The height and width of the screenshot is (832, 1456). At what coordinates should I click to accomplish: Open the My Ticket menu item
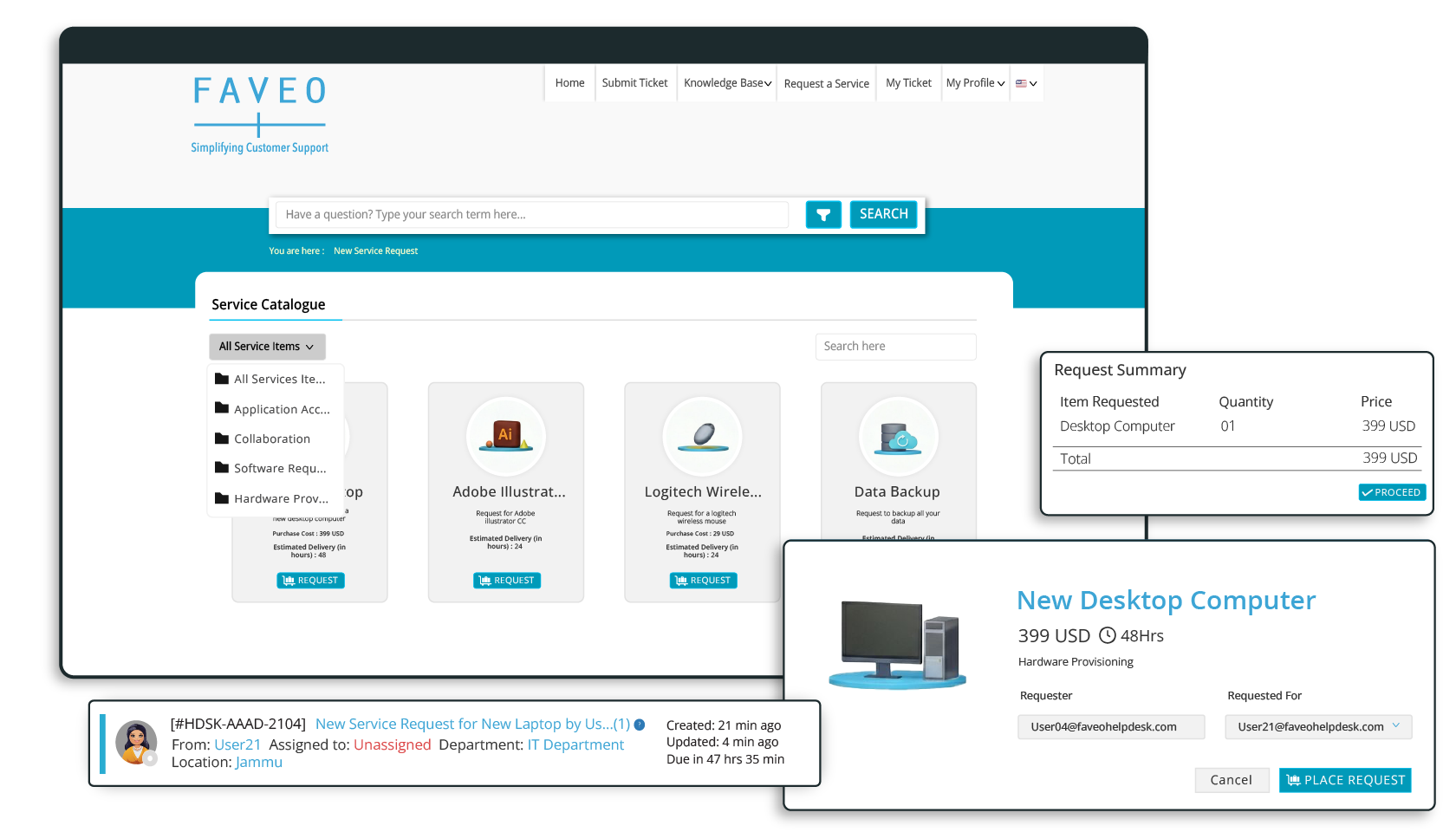click(908, 83)
